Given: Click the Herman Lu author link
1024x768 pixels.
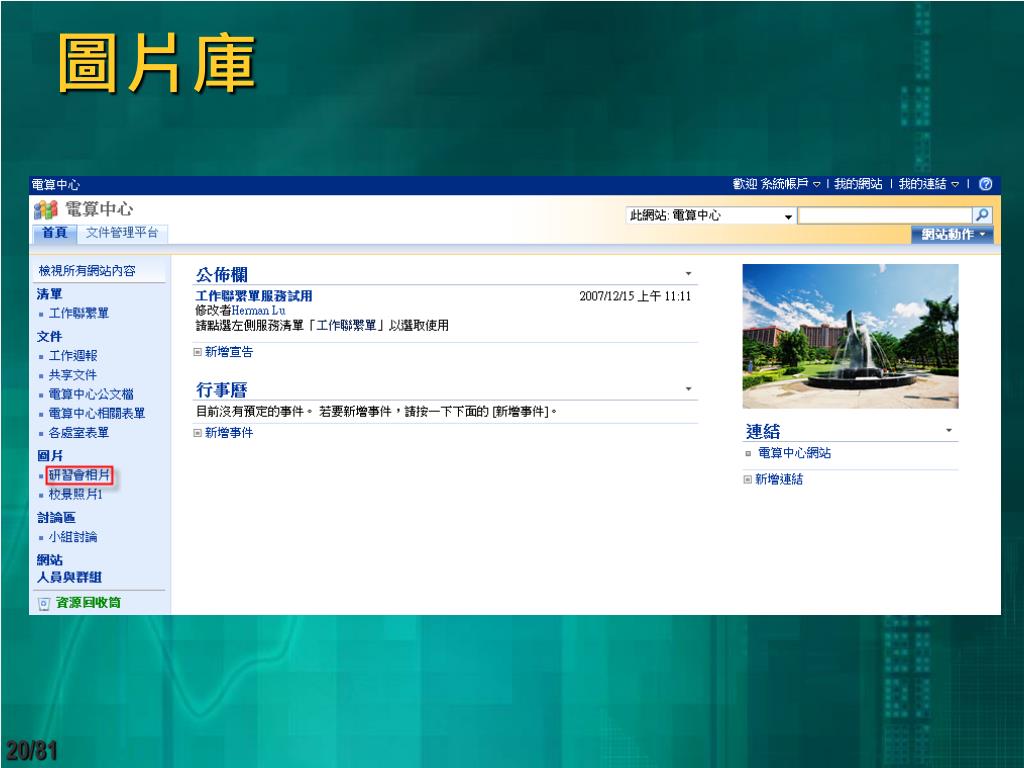Looking at the screenshot, I should (259, 311).
